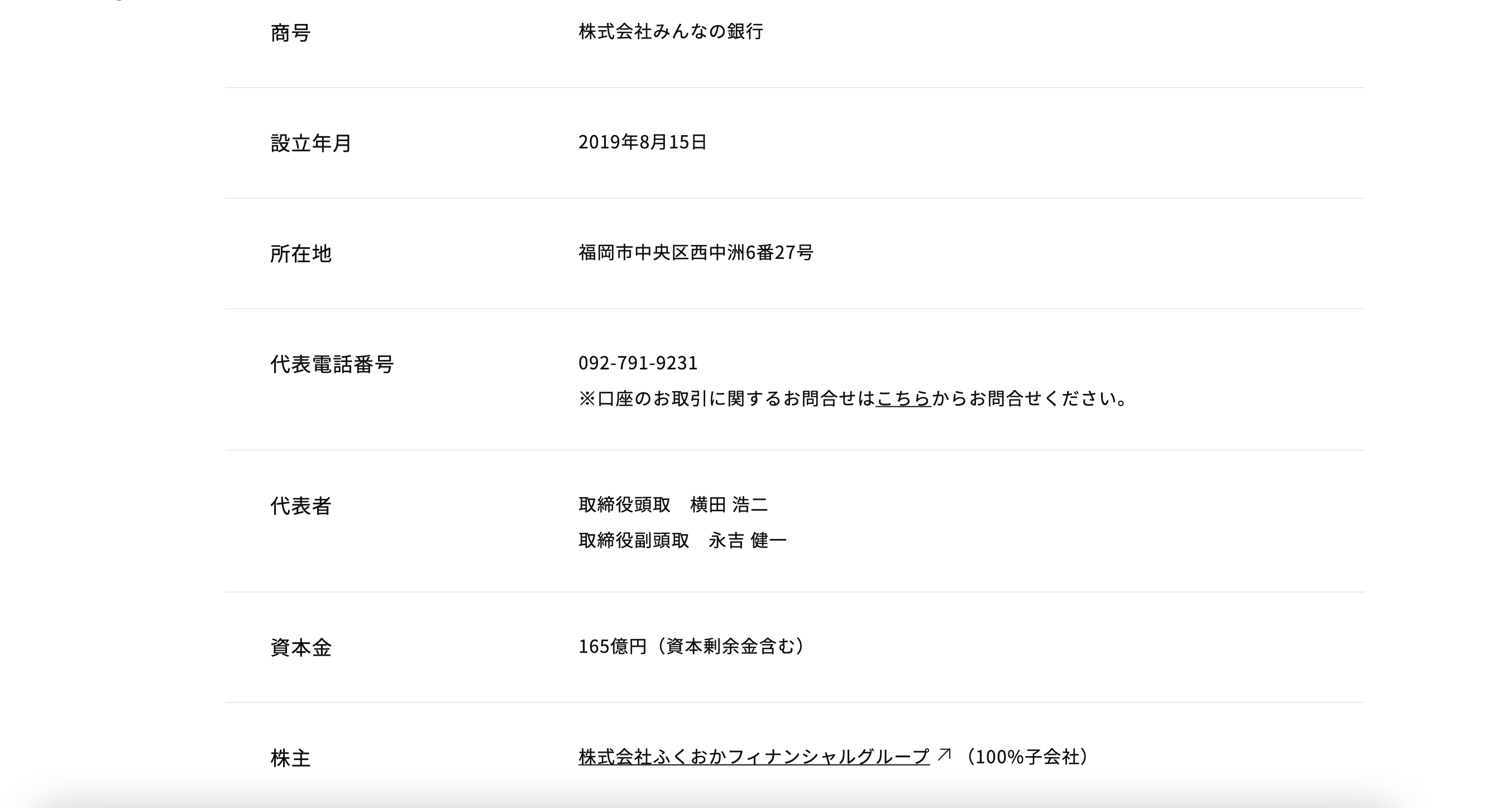Screen dimensions: 1512x808
Task: Click the company name 株式会社みんなの銀行
Action: click(671, 31)
